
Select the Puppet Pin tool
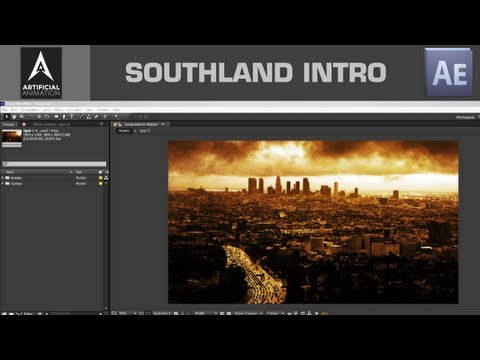[116, 117]
